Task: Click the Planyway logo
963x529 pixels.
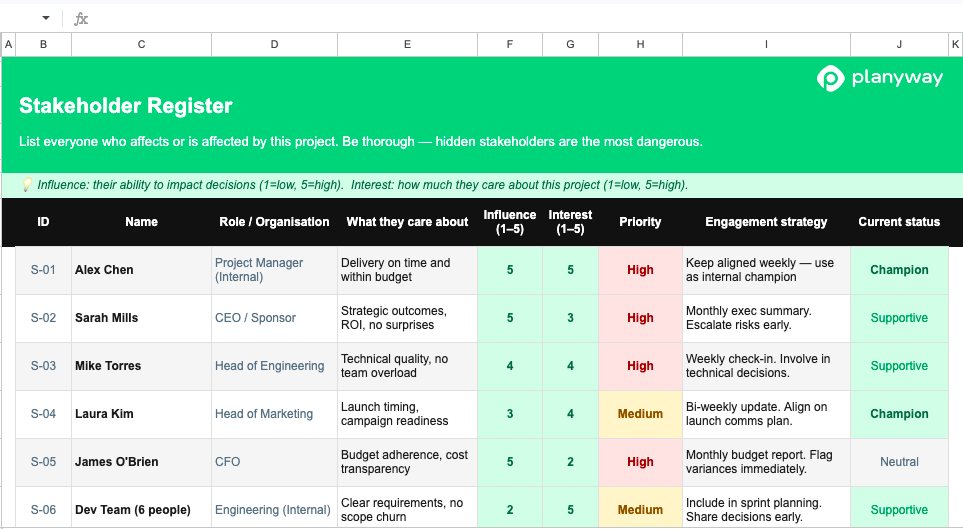Action: pyautogui.click(x=879, y=78)
